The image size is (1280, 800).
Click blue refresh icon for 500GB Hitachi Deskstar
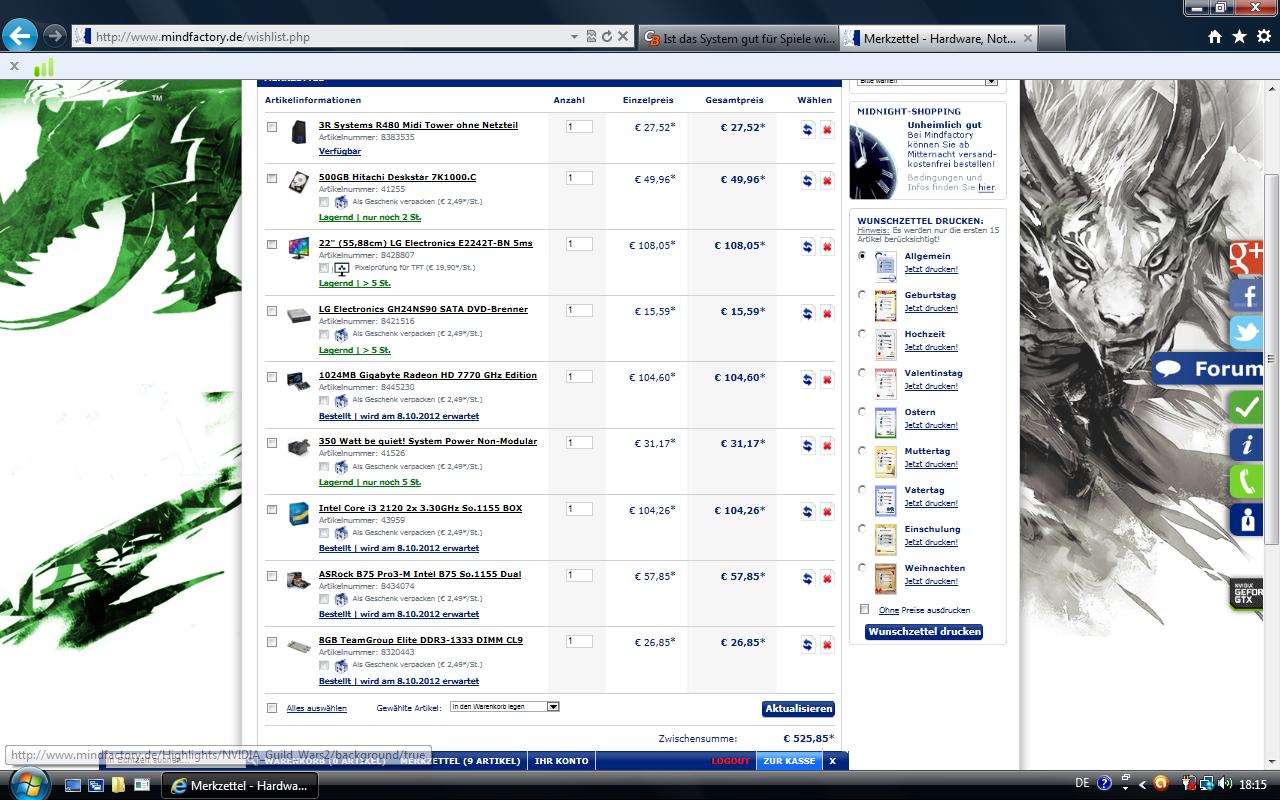[808, 181]
